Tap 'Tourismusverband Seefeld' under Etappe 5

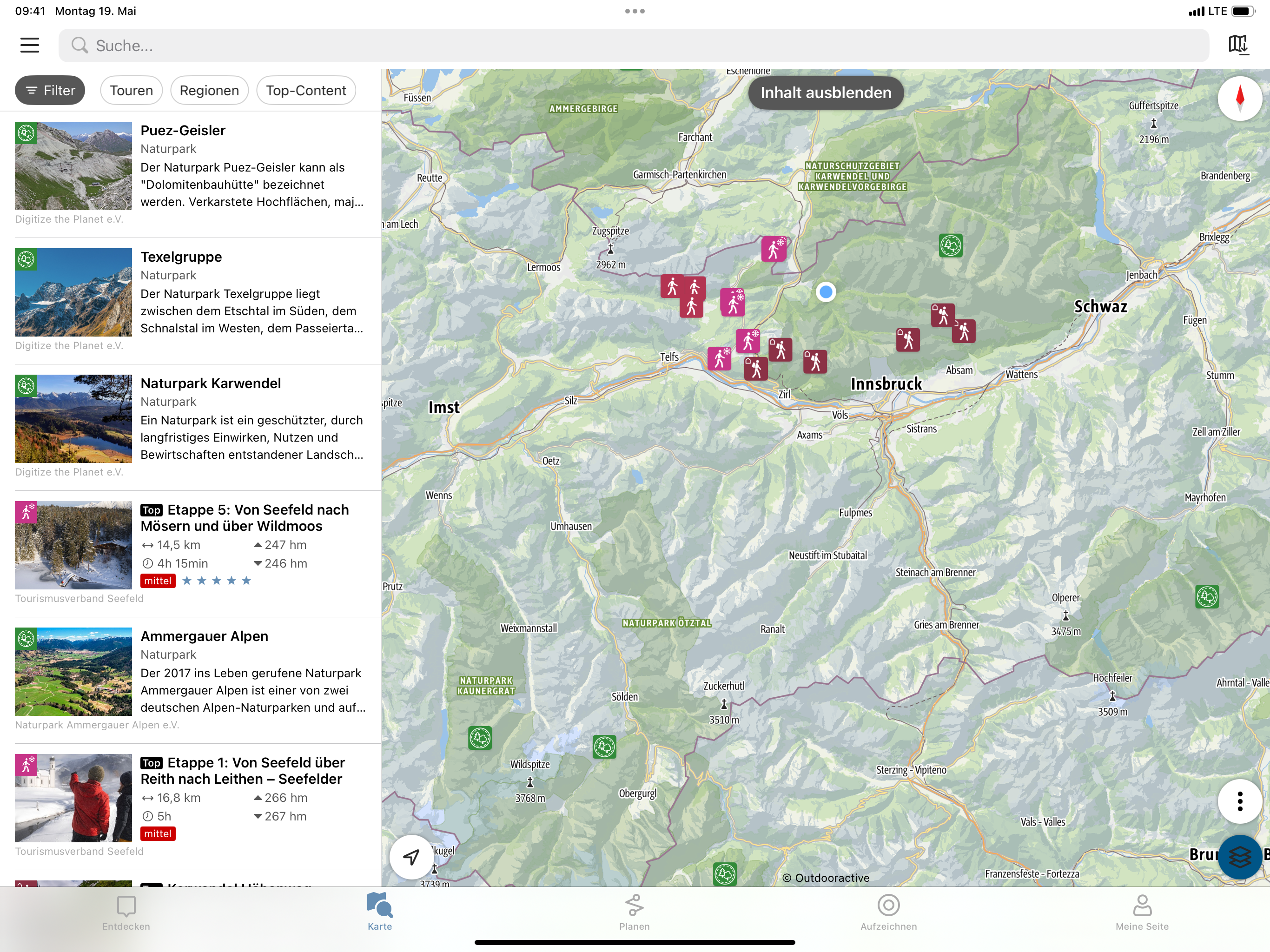point(79,598)
